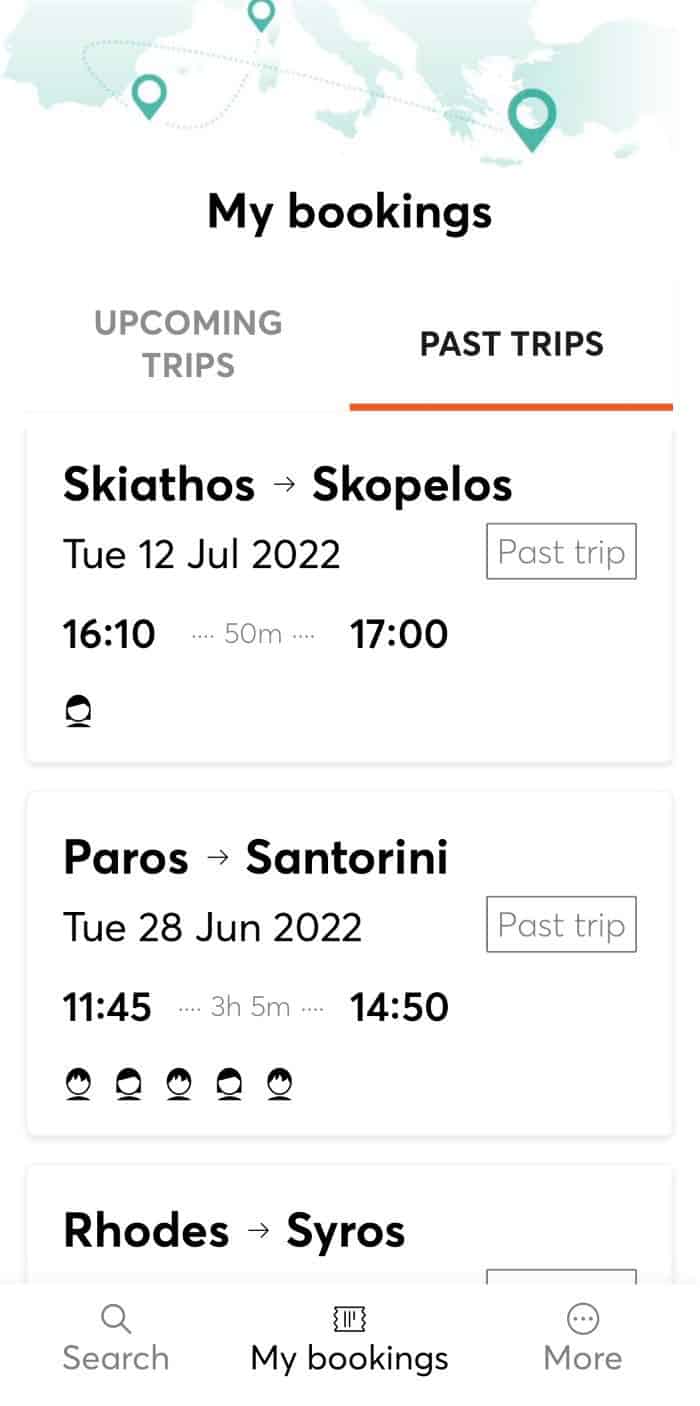Open the Rhodes to Syros booking
The image size is (700, 1406).
[234, 1231]
